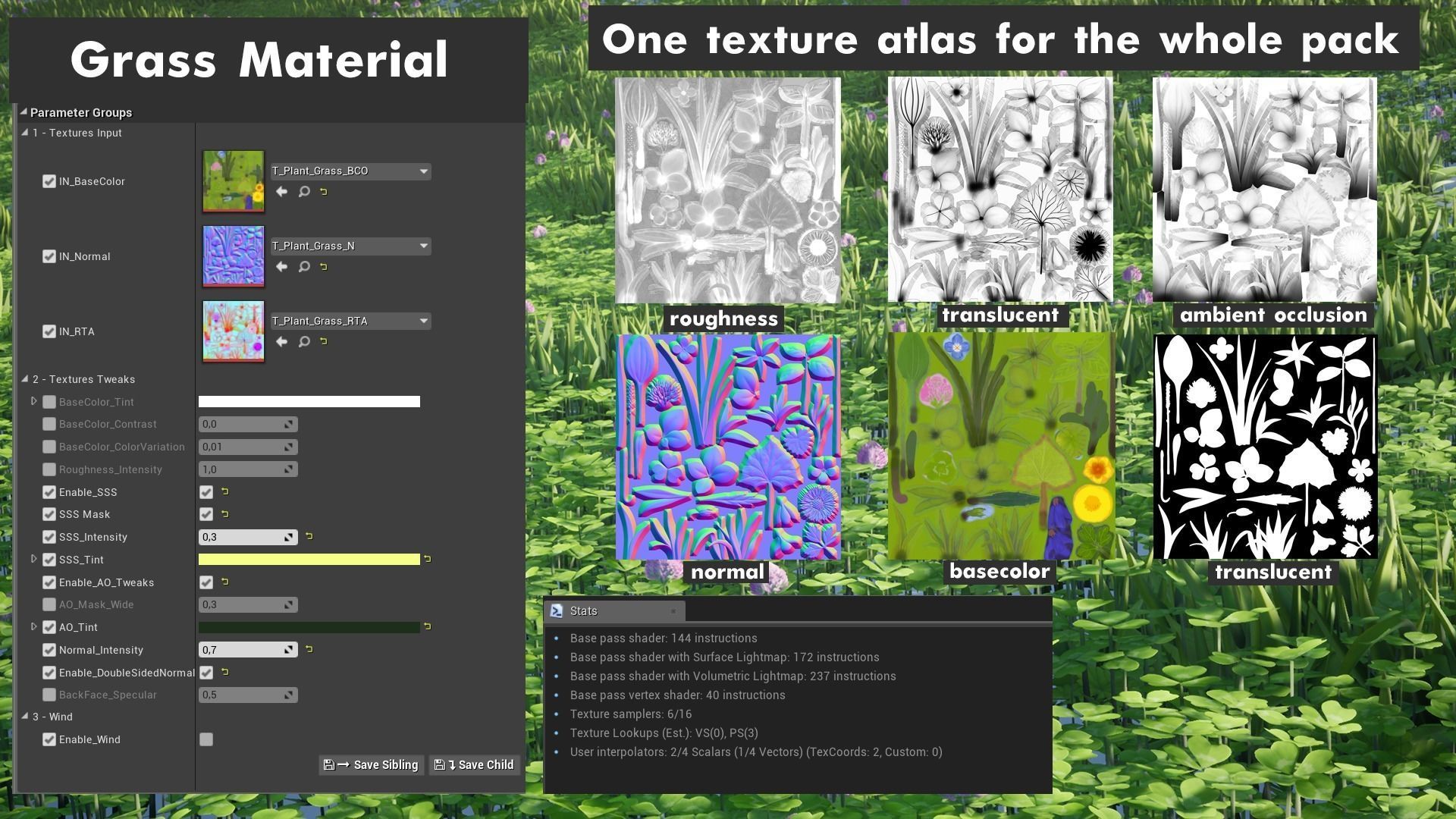Enable AO_Mask_Wide override checkbox
The height and width of the screenshot is (819, 1456).
tap(49, 604)
